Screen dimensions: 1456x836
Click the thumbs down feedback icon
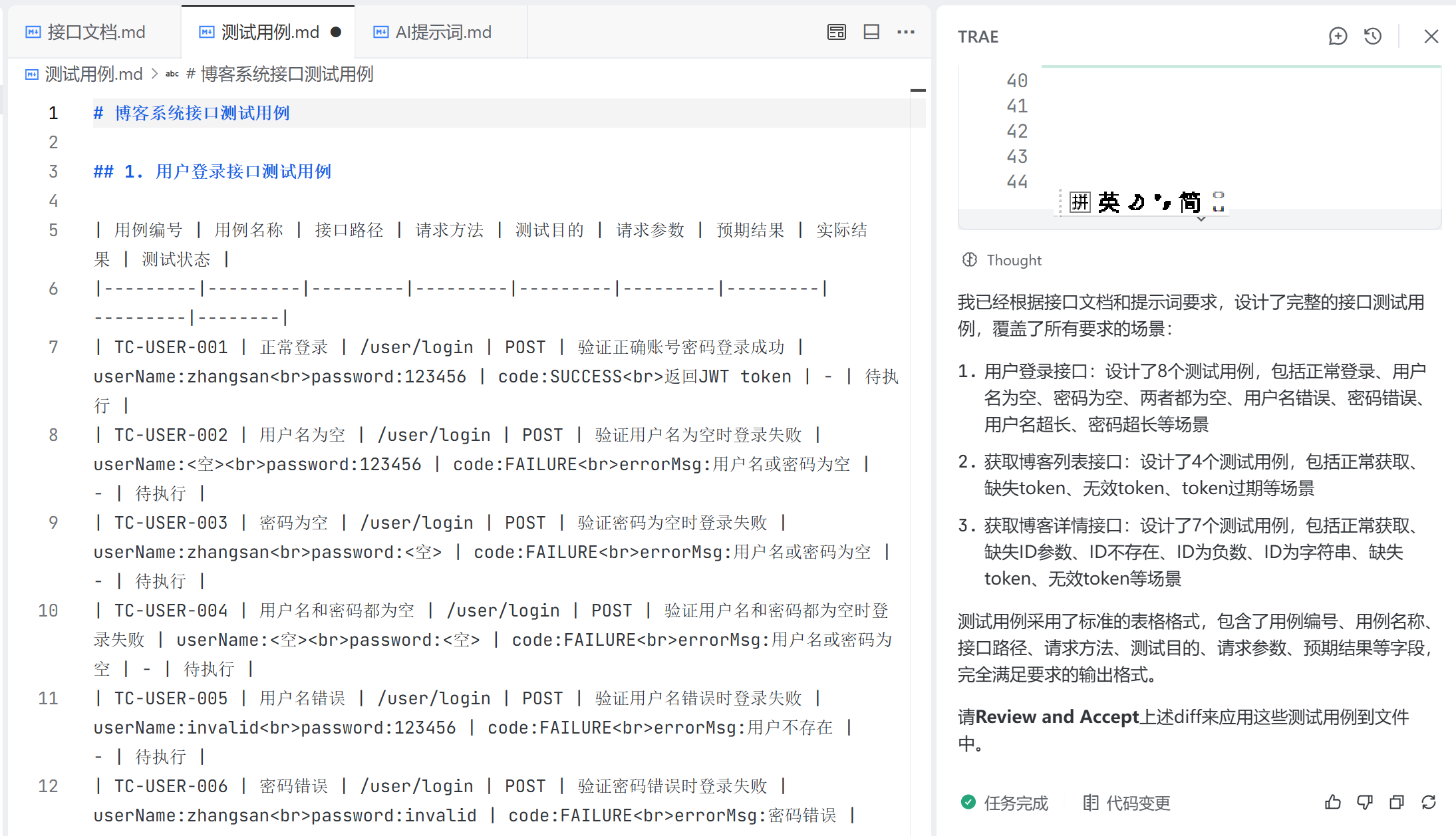tap(1364, 802)
